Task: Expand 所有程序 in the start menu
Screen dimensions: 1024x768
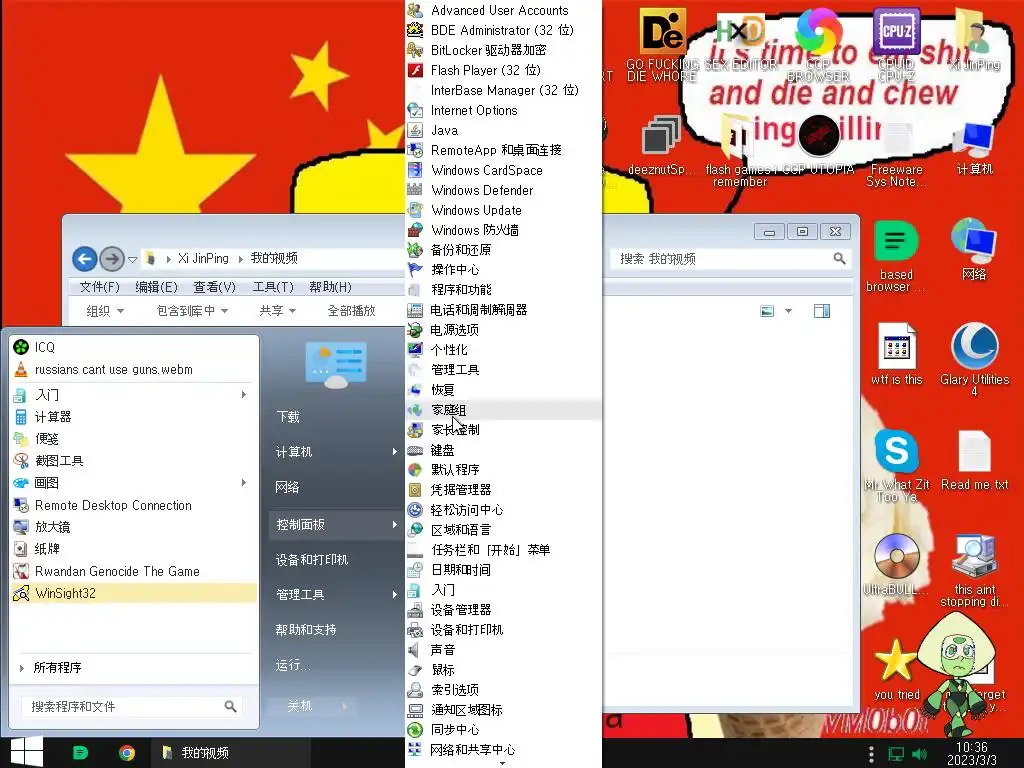Action: click(134, 667)
